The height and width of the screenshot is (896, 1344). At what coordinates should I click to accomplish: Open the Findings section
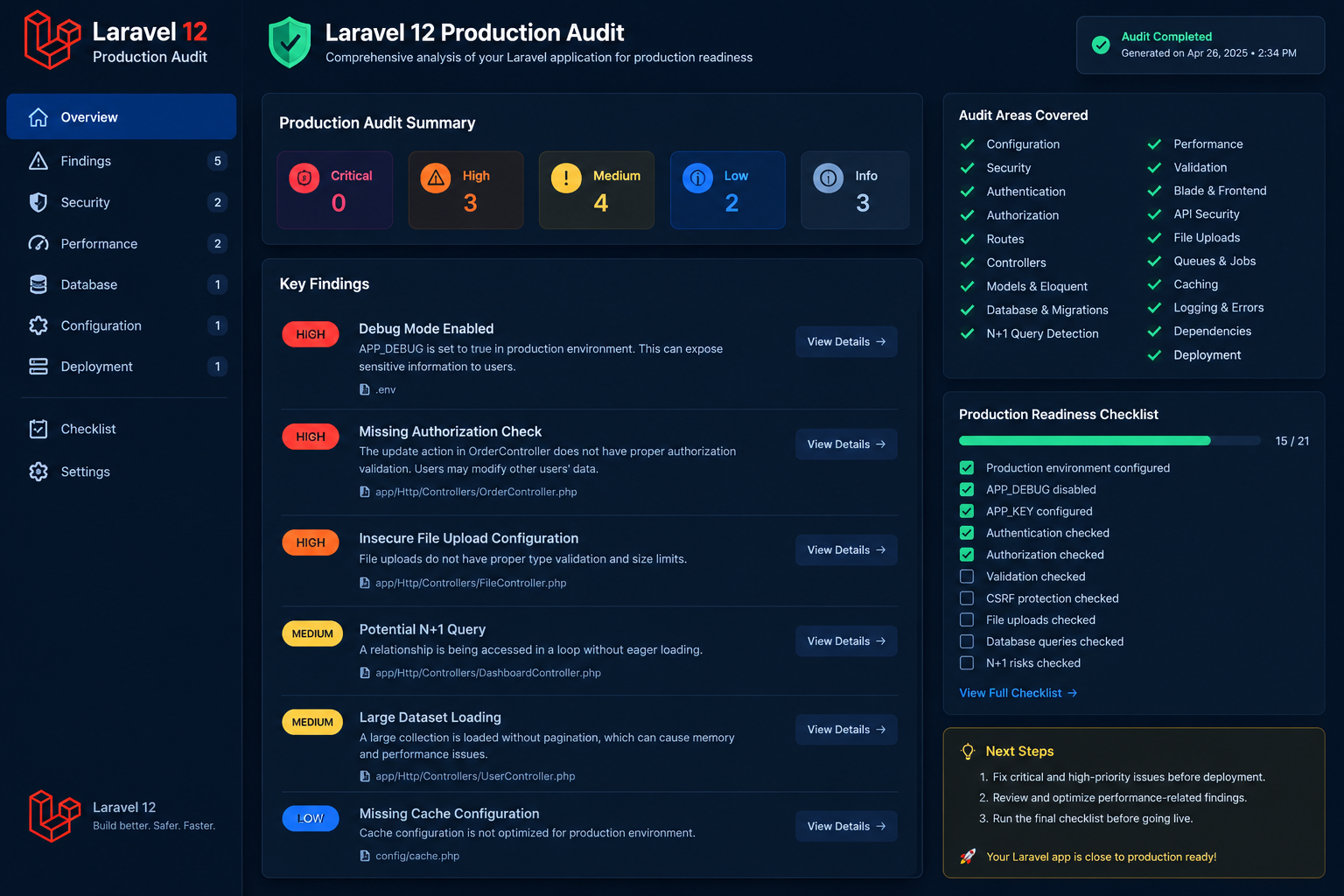[122, 161]
